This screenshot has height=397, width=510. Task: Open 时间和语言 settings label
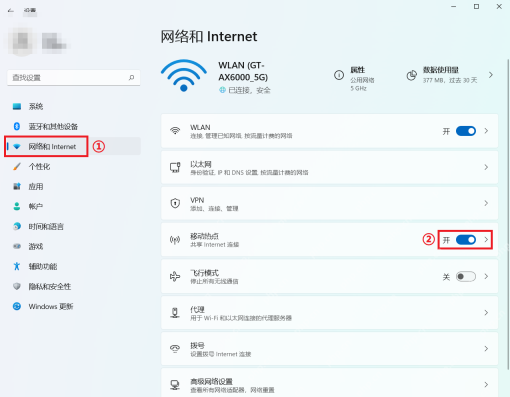pyautogui.click(x=46, y=226)
